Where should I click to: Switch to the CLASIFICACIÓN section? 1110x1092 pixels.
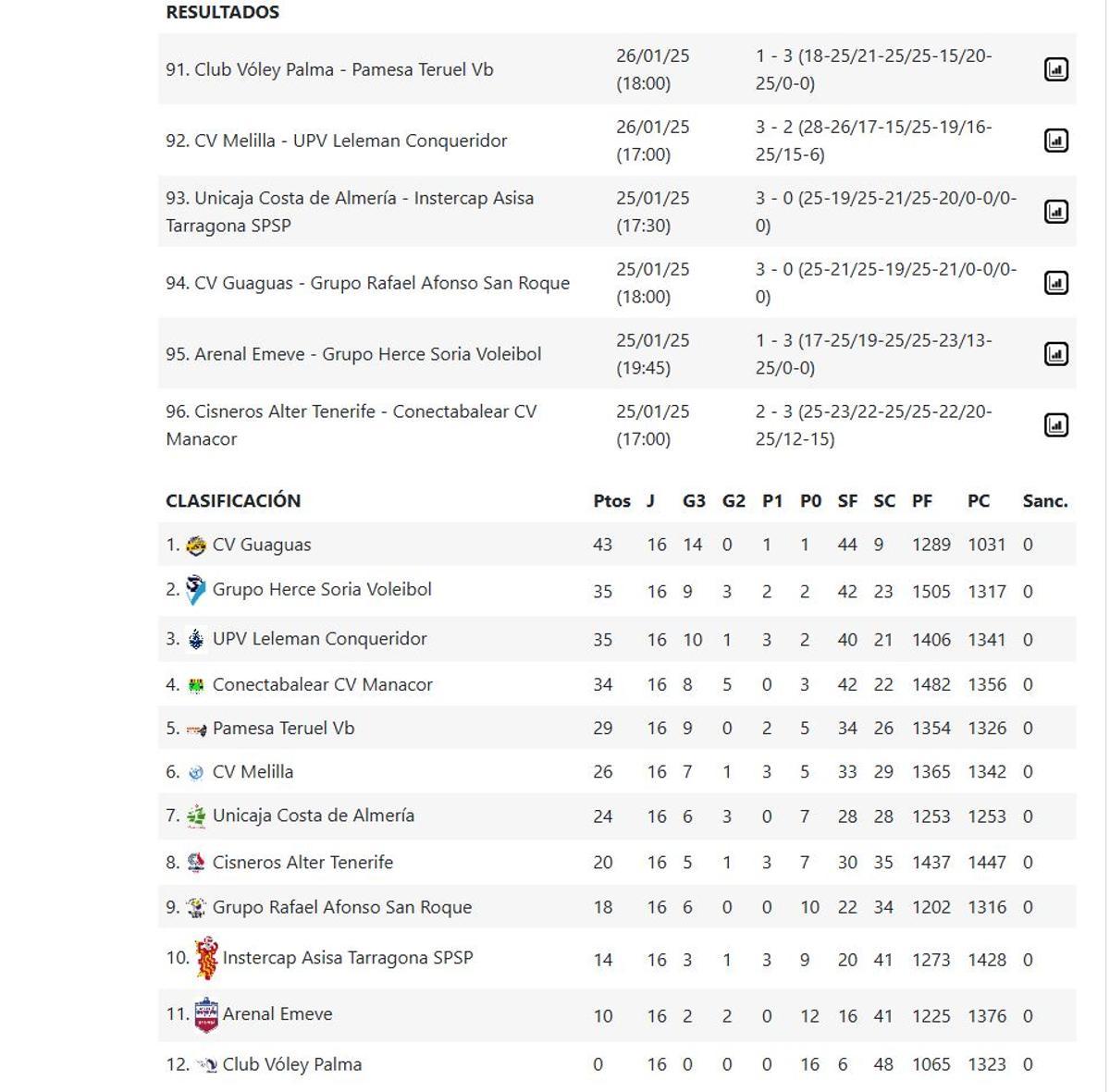click(233, 500)
